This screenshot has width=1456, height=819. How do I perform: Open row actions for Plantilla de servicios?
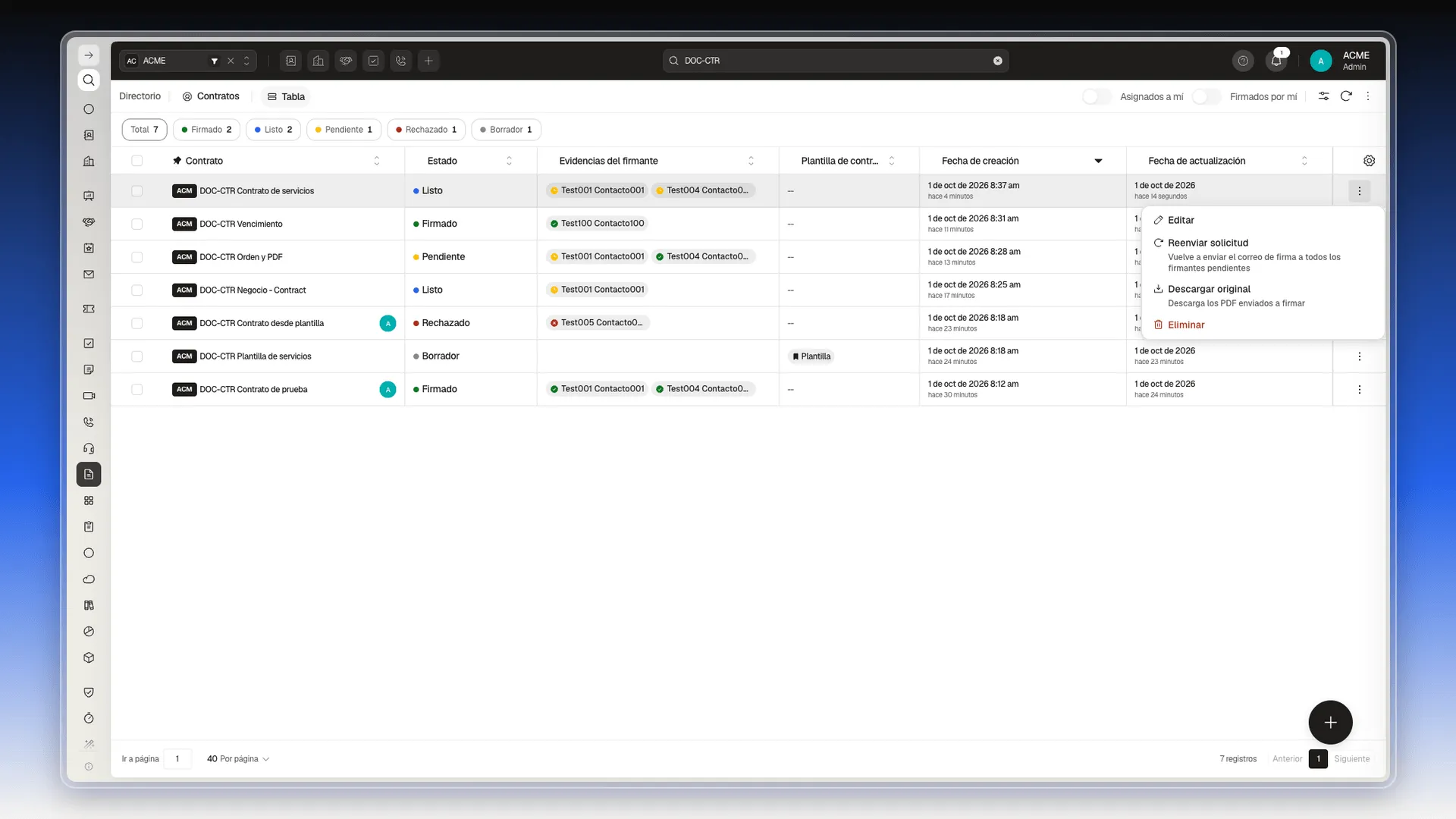(1359, 356)
